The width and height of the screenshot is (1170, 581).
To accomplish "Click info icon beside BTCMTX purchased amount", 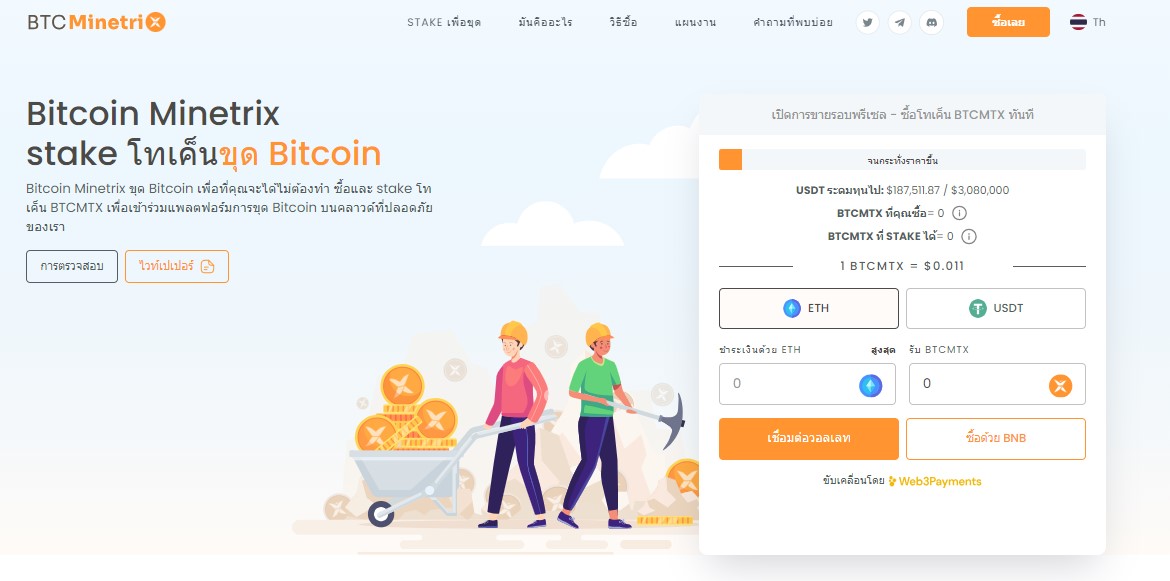I will coord(960,213).
